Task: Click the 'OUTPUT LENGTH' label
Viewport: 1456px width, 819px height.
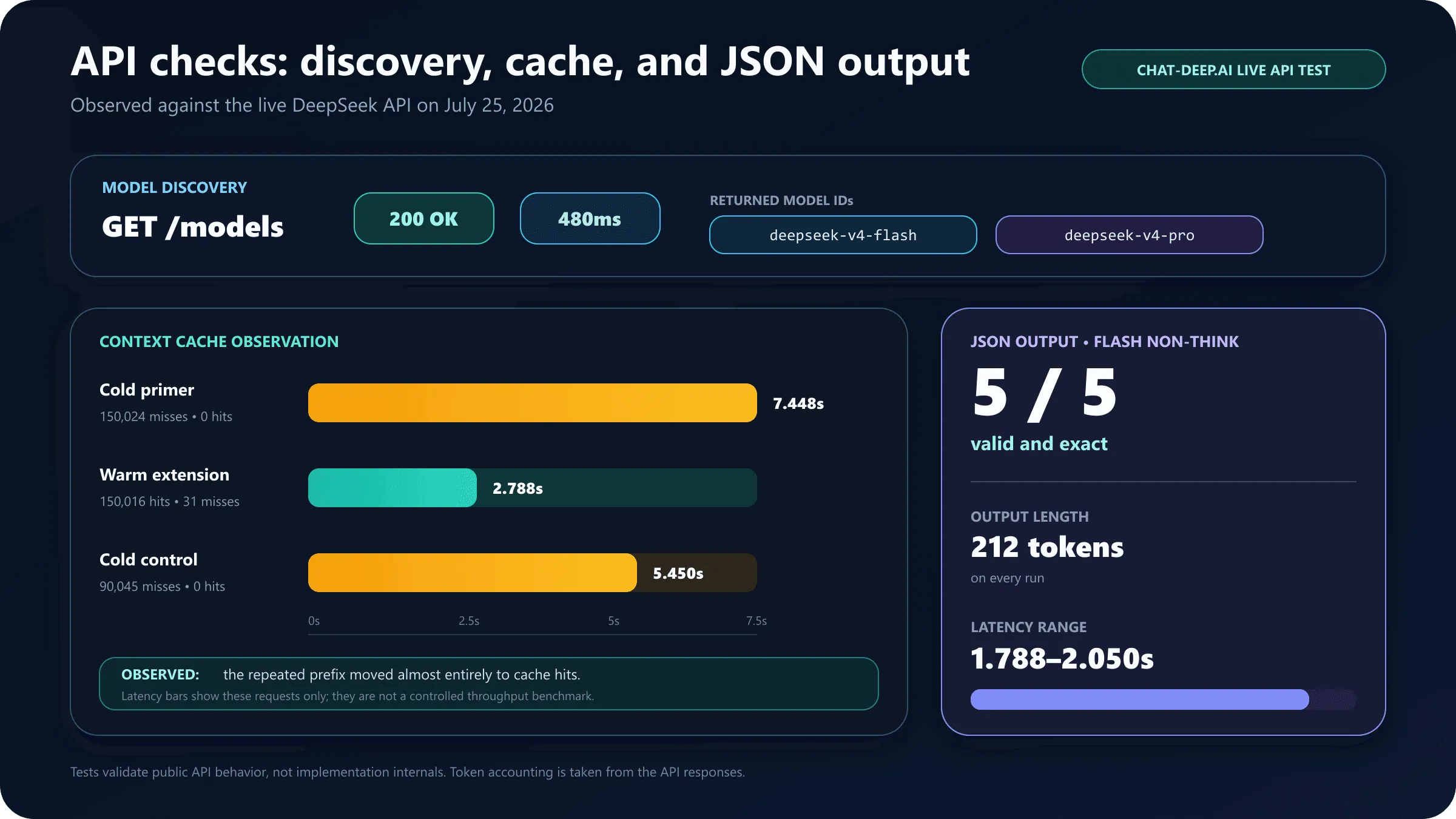Action: pyautogui.click(x=1030, y=516)
